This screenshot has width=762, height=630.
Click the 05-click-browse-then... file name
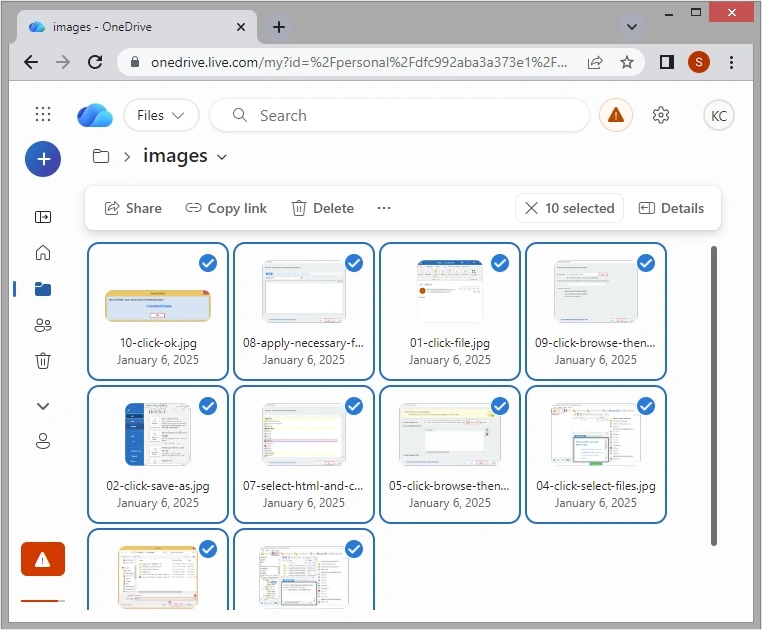(x=450, y=486)
